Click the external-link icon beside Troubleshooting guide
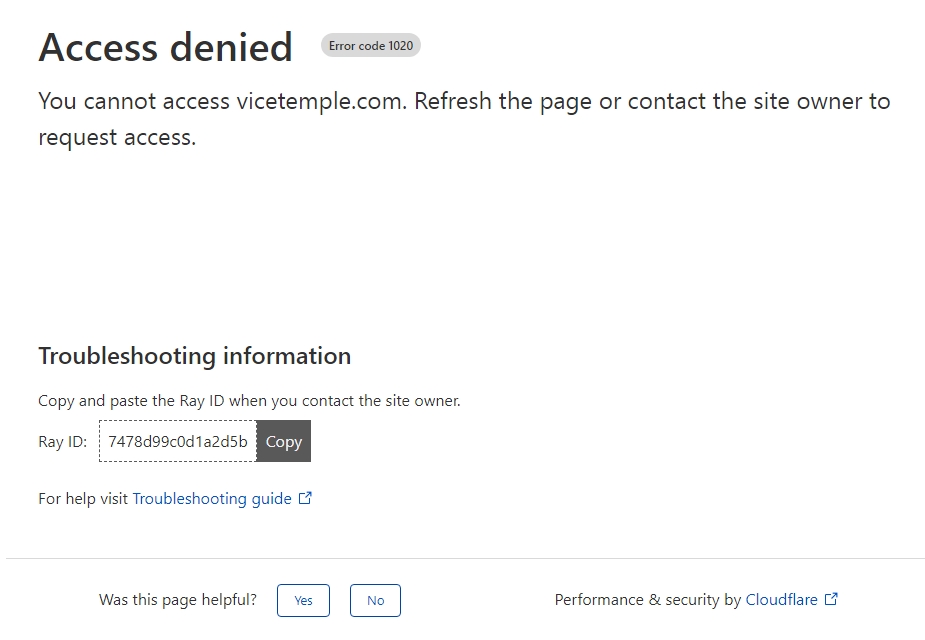 coord(305,498)
